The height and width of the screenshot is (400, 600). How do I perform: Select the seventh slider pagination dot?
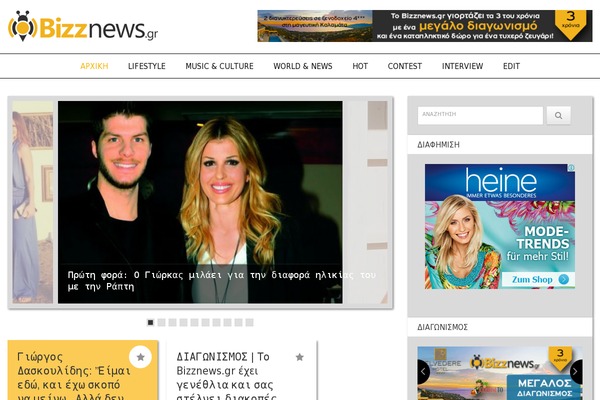[217, 323]
